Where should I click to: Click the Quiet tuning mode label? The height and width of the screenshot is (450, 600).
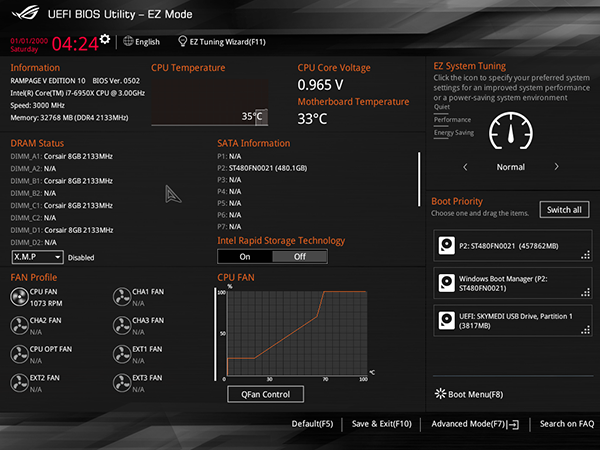coord(442,107)
